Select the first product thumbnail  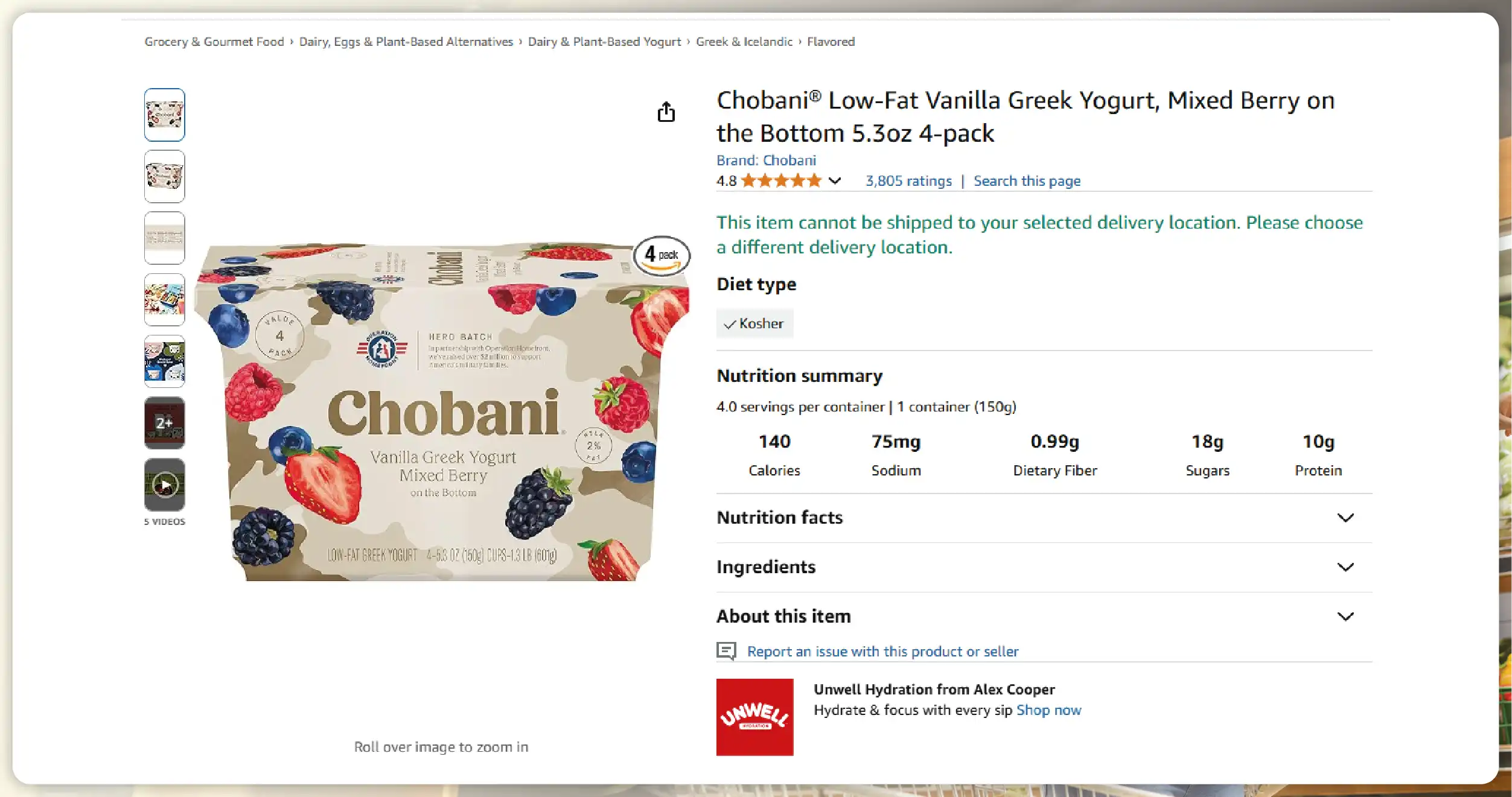[x=165, y=115]
